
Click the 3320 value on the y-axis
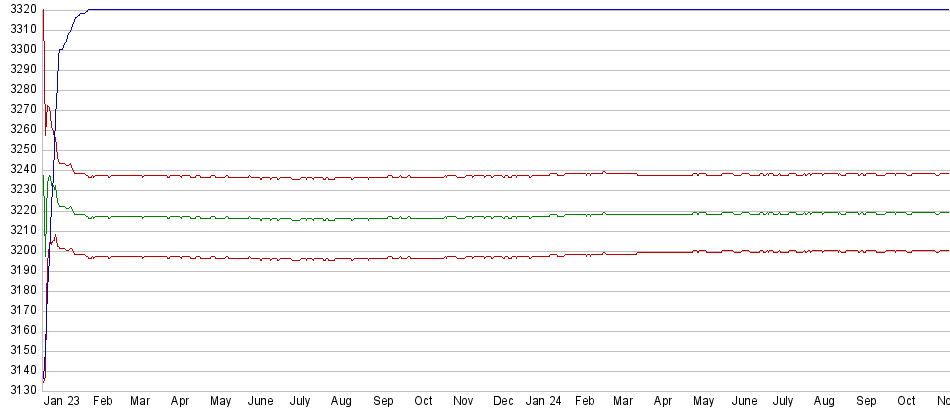[x=24, y=10]
